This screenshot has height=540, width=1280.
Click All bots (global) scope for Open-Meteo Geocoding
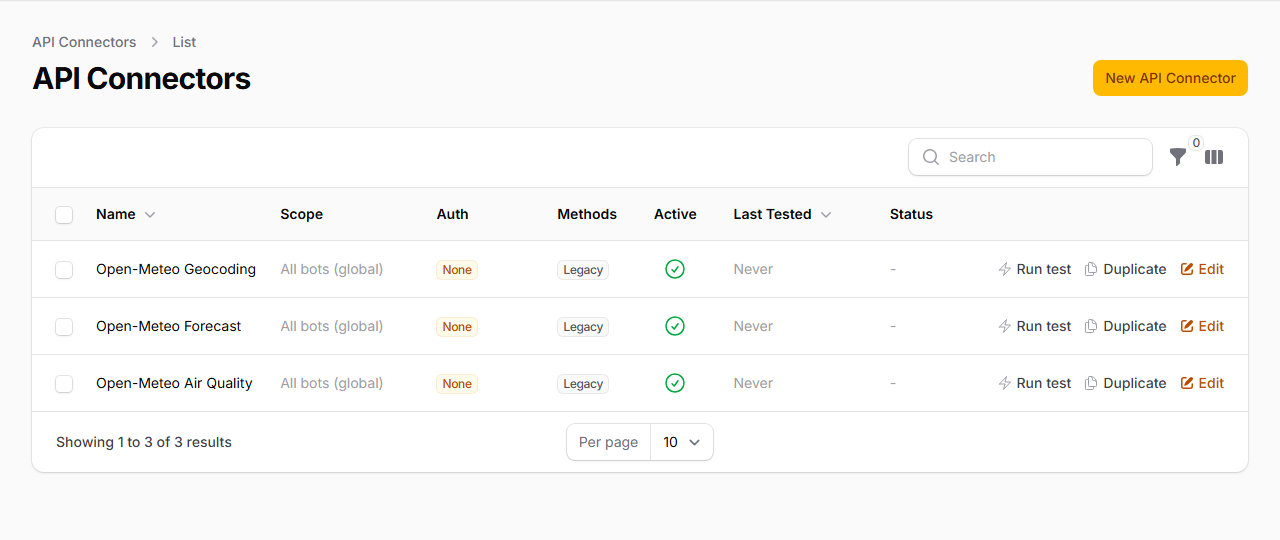point(332,269)
